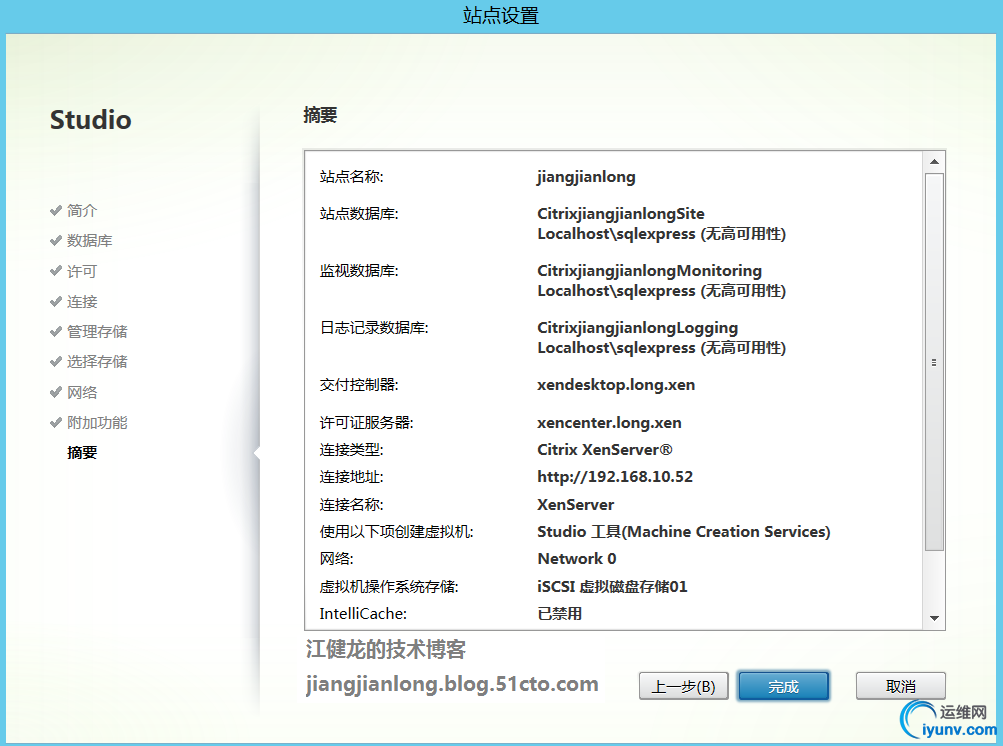This screenshot has height=746, width=1003.
Task: Click the 站点设置 window title
Action: point(501,15)
